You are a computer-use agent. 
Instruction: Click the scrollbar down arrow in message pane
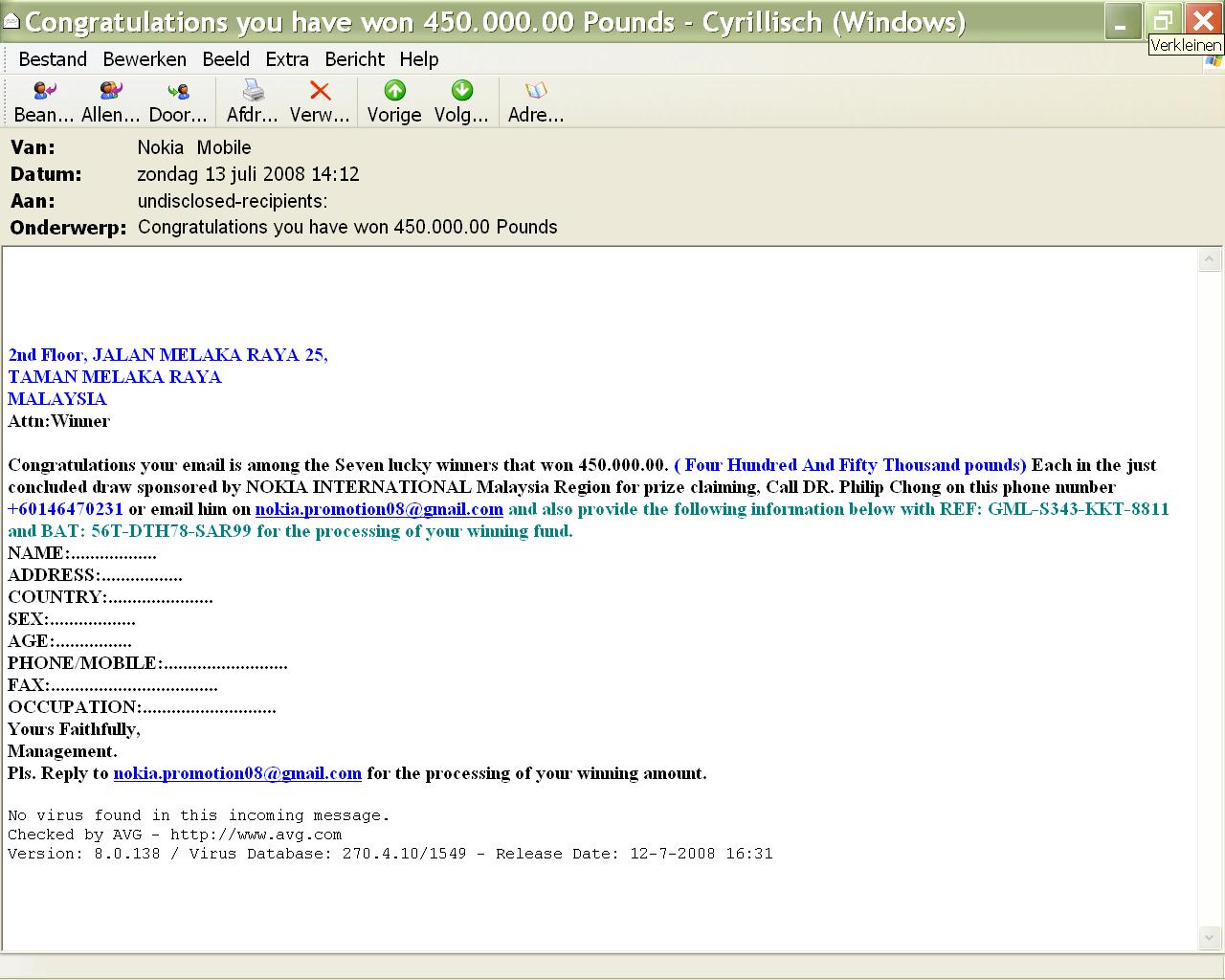1209,938
